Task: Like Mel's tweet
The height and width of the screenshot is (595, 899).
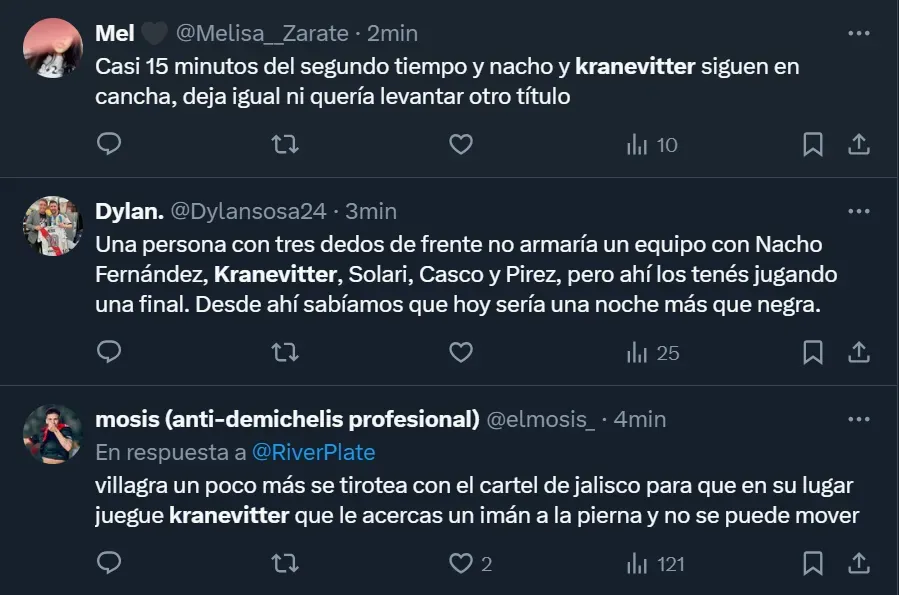Action: pos(460,145)
